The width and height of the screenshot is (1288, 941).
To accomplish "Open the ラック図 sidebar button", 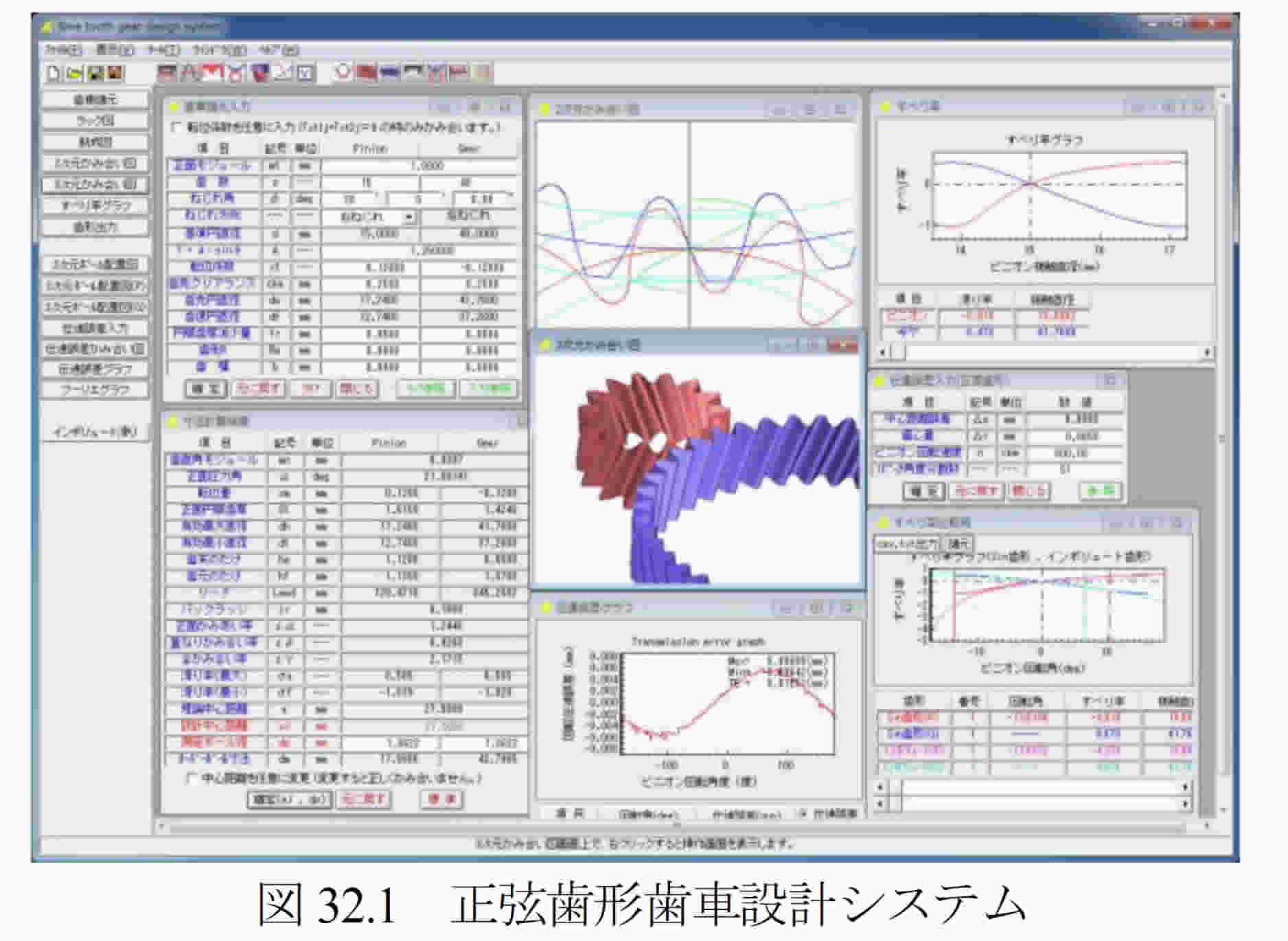I will pyautogui.click(x=95, y=121).
